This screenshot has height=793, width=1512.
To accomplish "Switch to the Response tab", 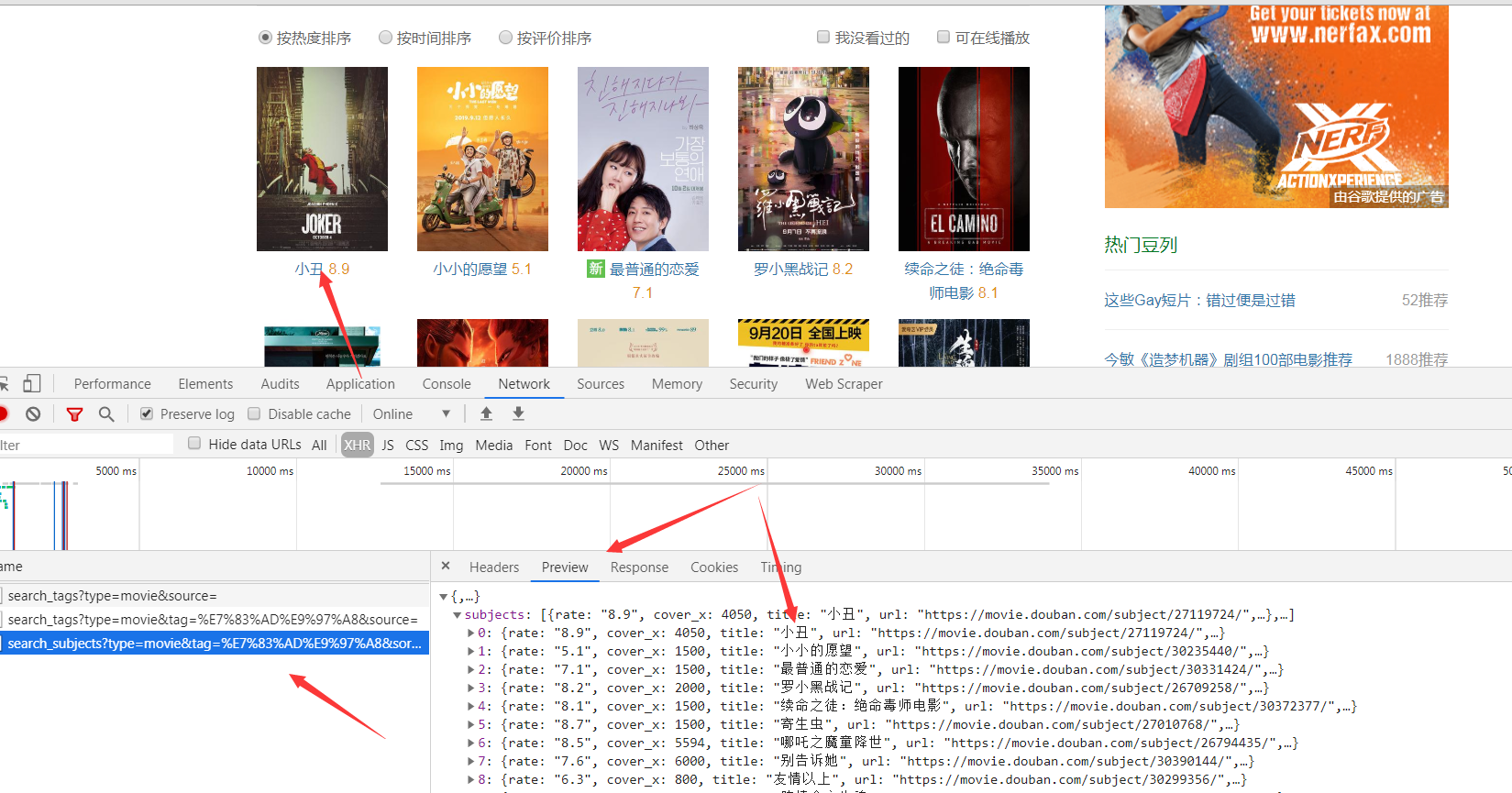I will click(x=639, y=567).
